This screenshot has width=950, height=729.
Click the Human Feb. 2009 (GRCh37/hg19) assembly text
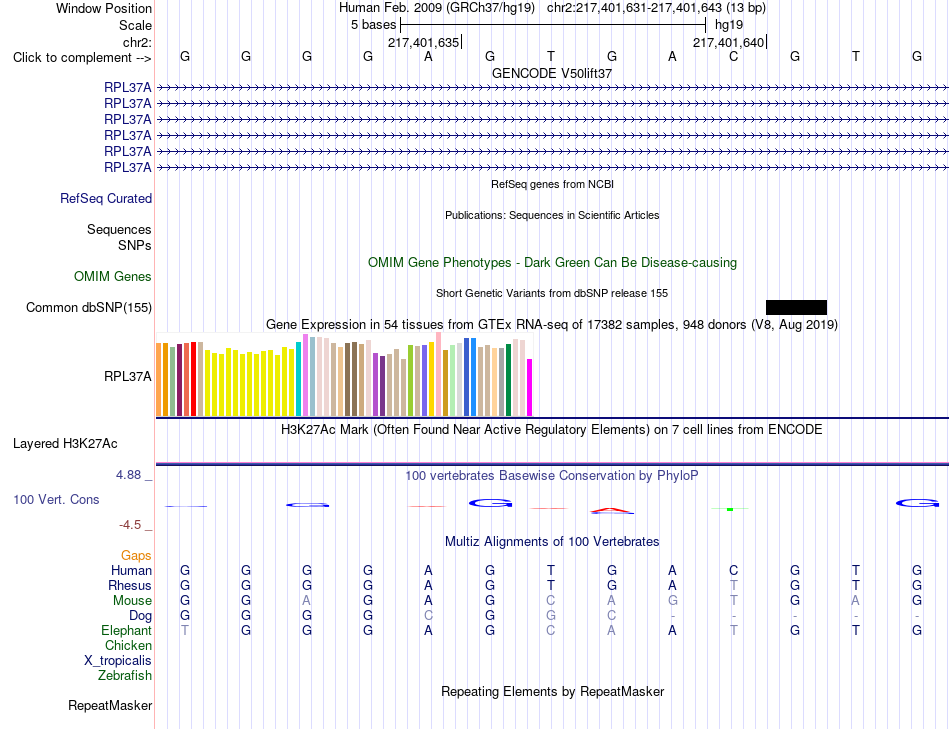(437, 8)
